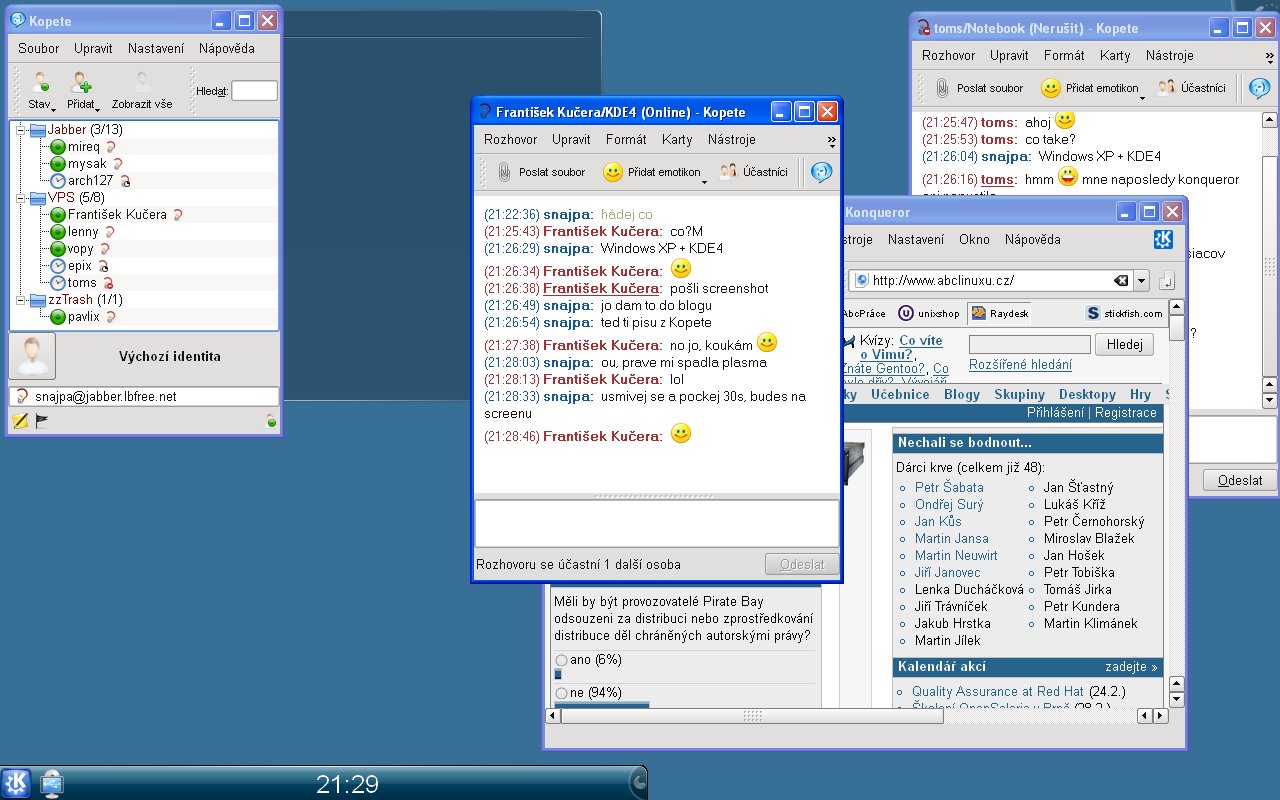Collapse the Jabber contact group
1280x800 pixels.
(x=20, y=129)
